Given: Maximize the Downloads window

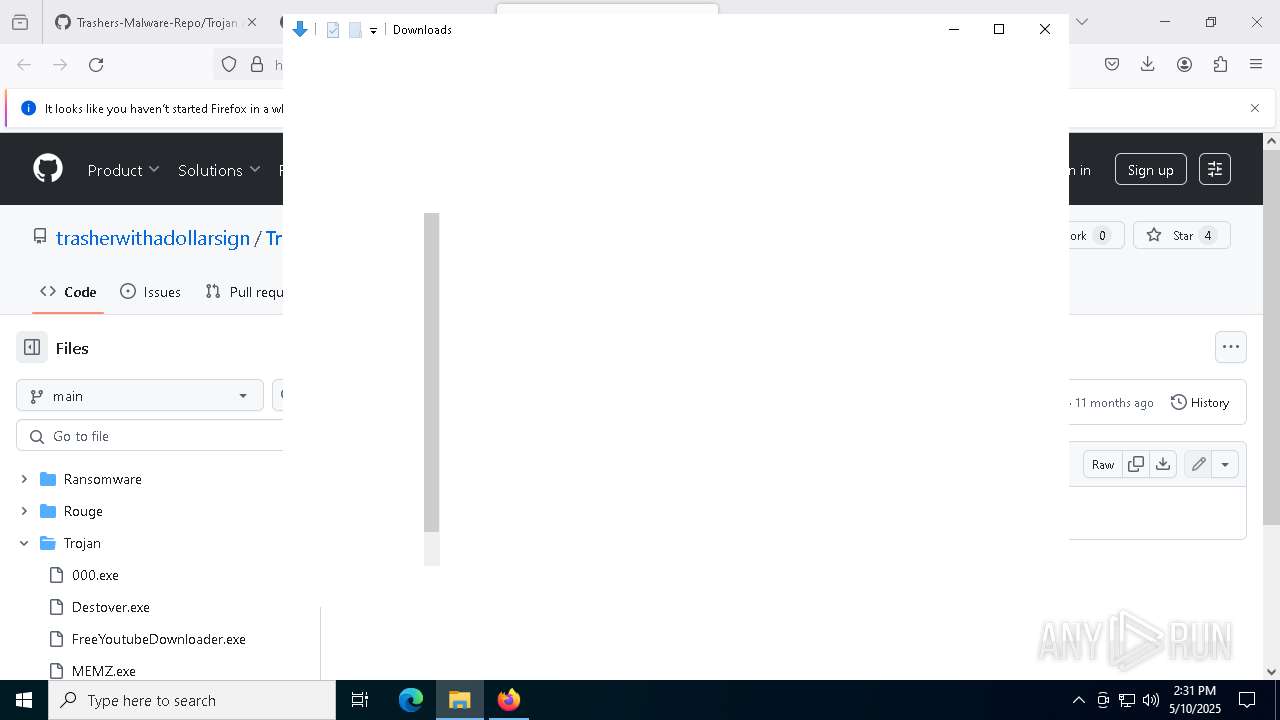Looking at the screenshot, I should [998, 29].
